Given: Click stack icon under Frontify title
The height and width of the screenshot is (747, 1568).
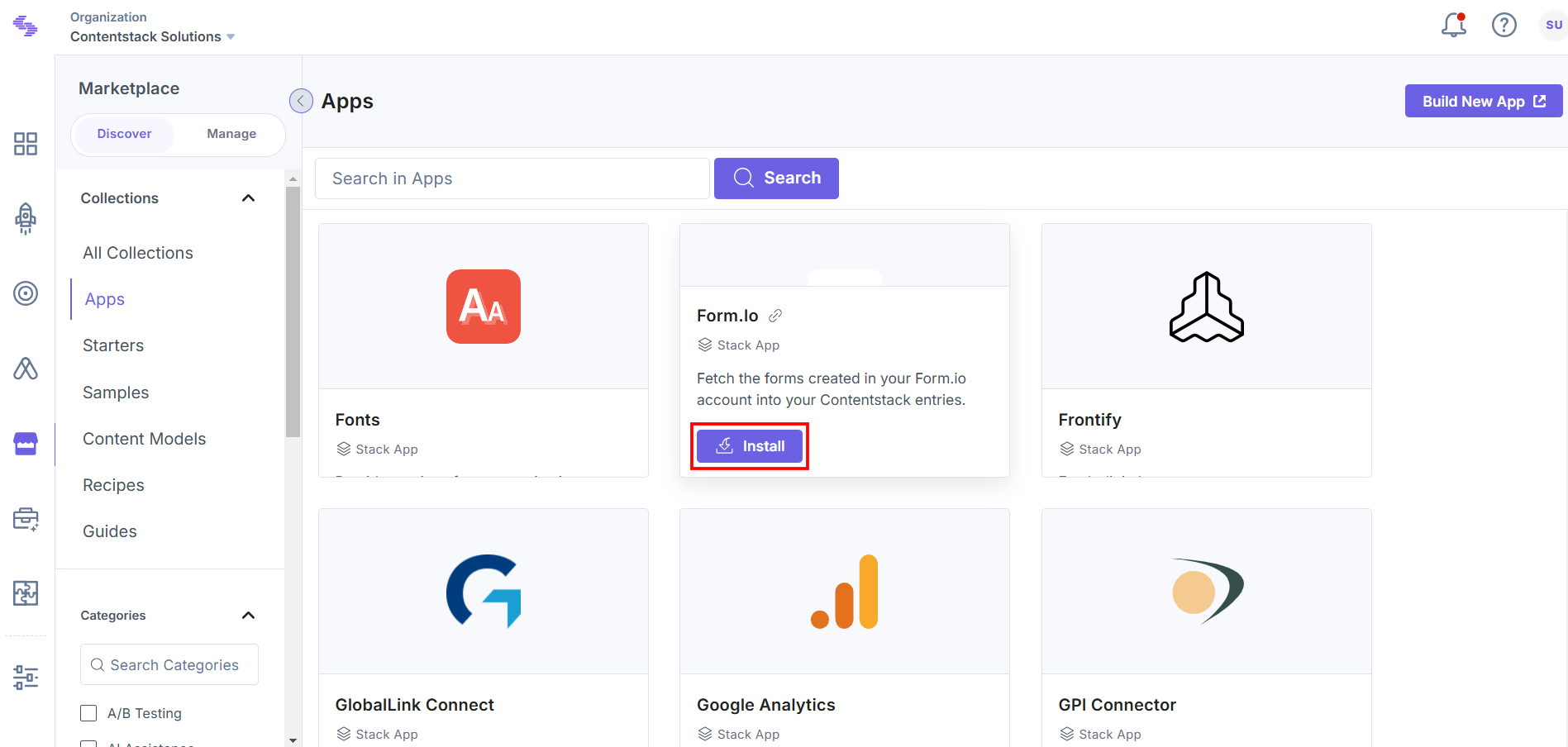Looking at the screenshot, I should 1067,449.
